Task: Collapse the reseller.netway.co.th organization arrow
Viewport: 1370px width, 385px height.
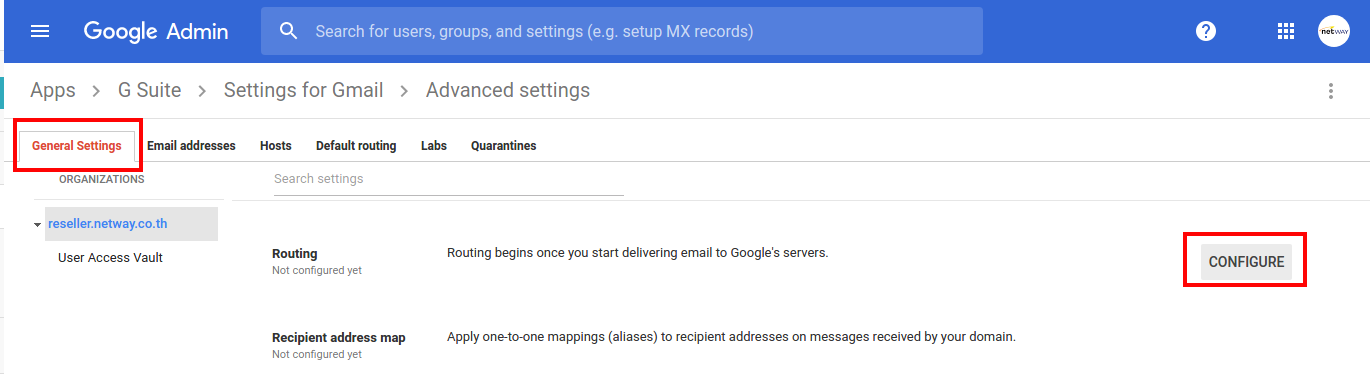Action: coord(37,225)
